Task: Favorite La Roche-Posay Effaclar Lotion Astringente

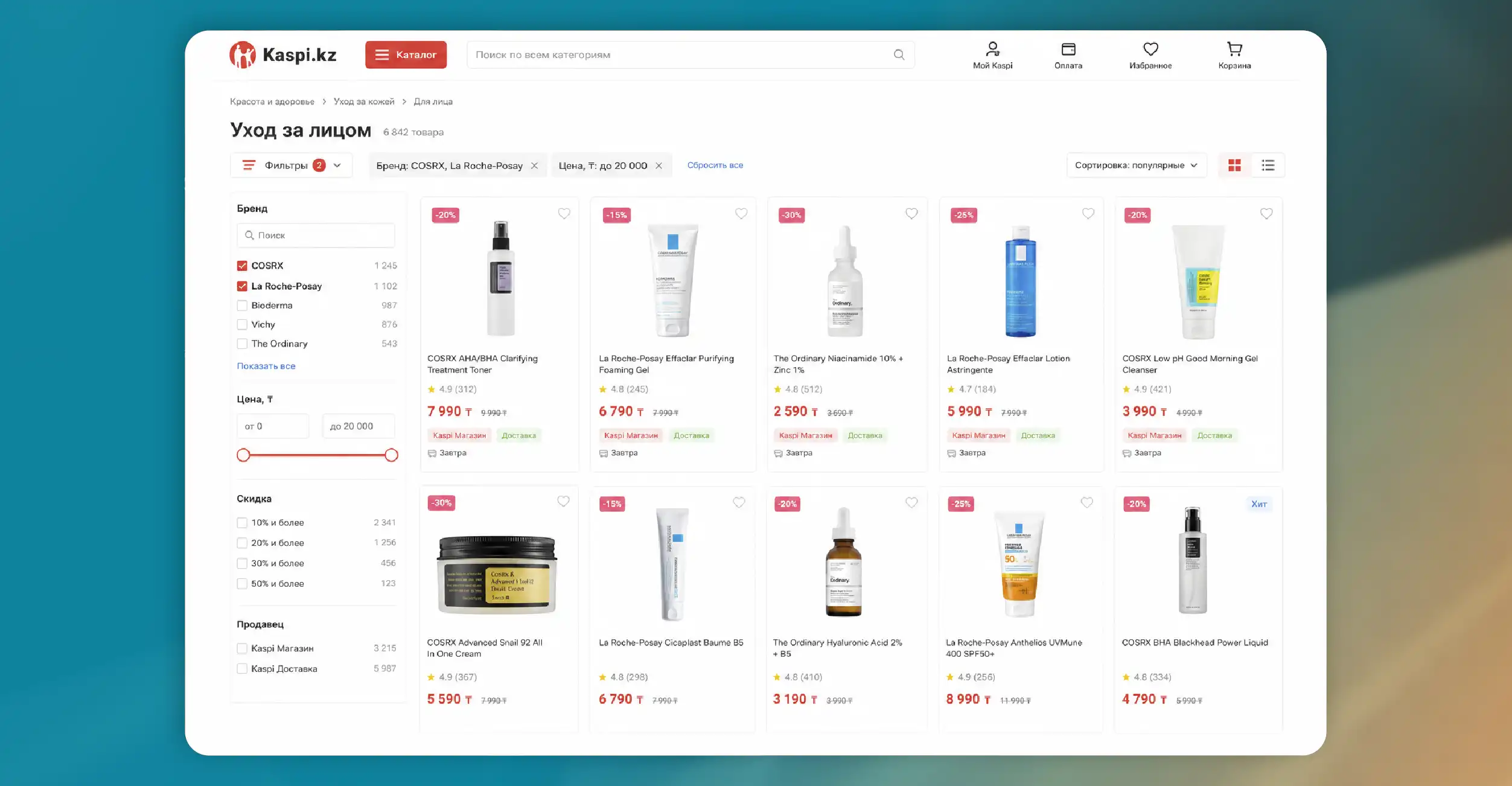Action: click(x=1088, y=214)
